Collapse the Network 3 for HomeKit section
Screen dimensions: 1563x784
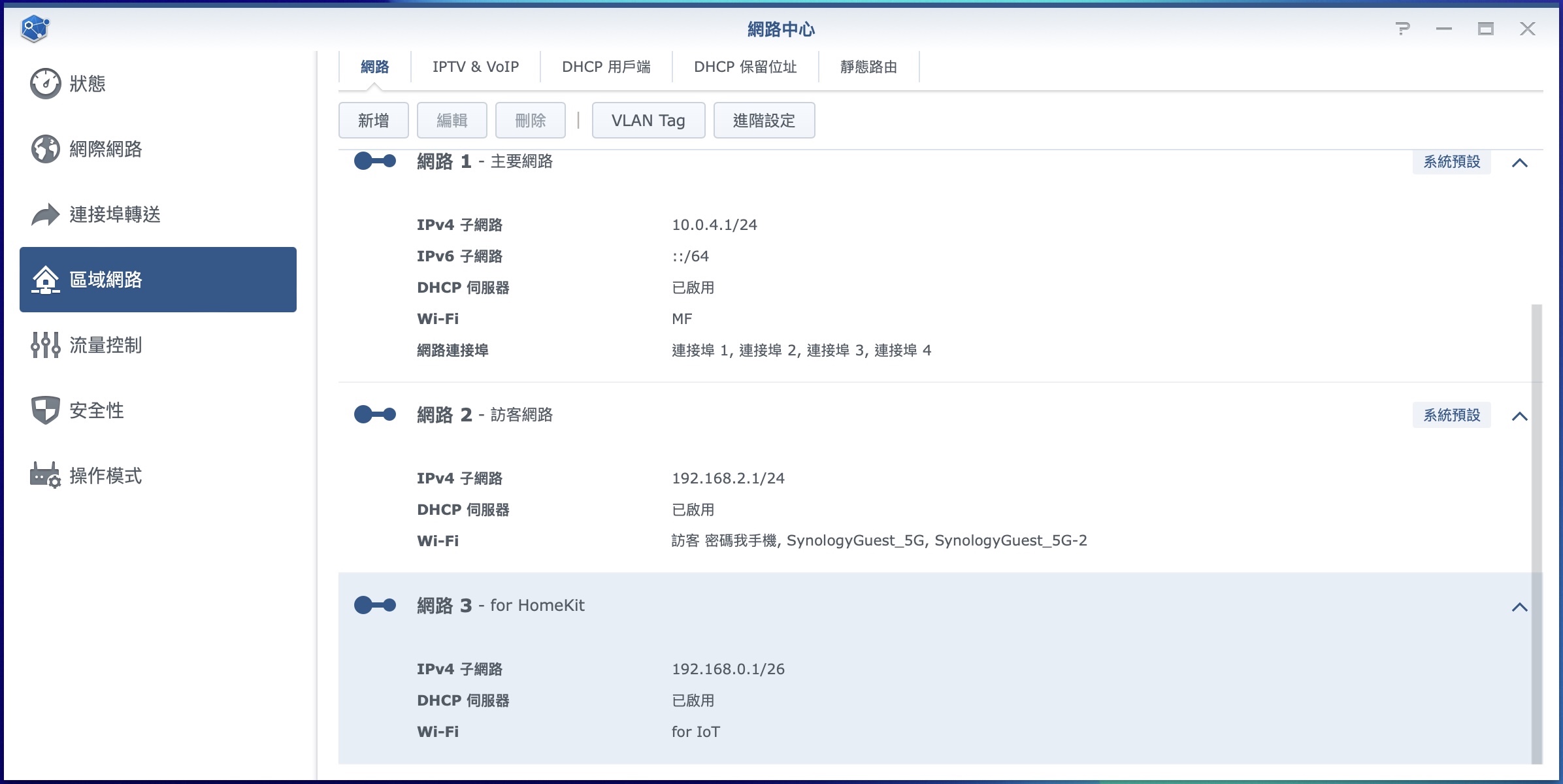(x=1520, y=607)
